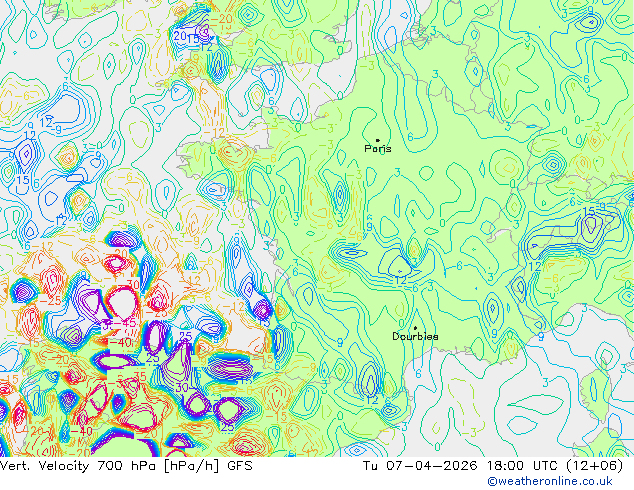Click the 'Tu 07-04-2026 18:00 UTC (12+06)' timestamp

[493, 466]
